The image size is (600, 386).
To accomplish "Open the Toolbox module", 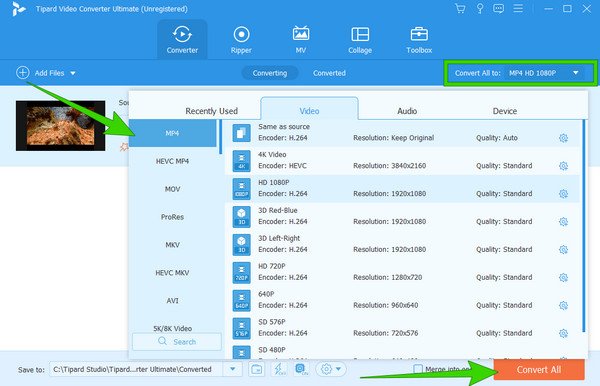I will coord(419,40).
